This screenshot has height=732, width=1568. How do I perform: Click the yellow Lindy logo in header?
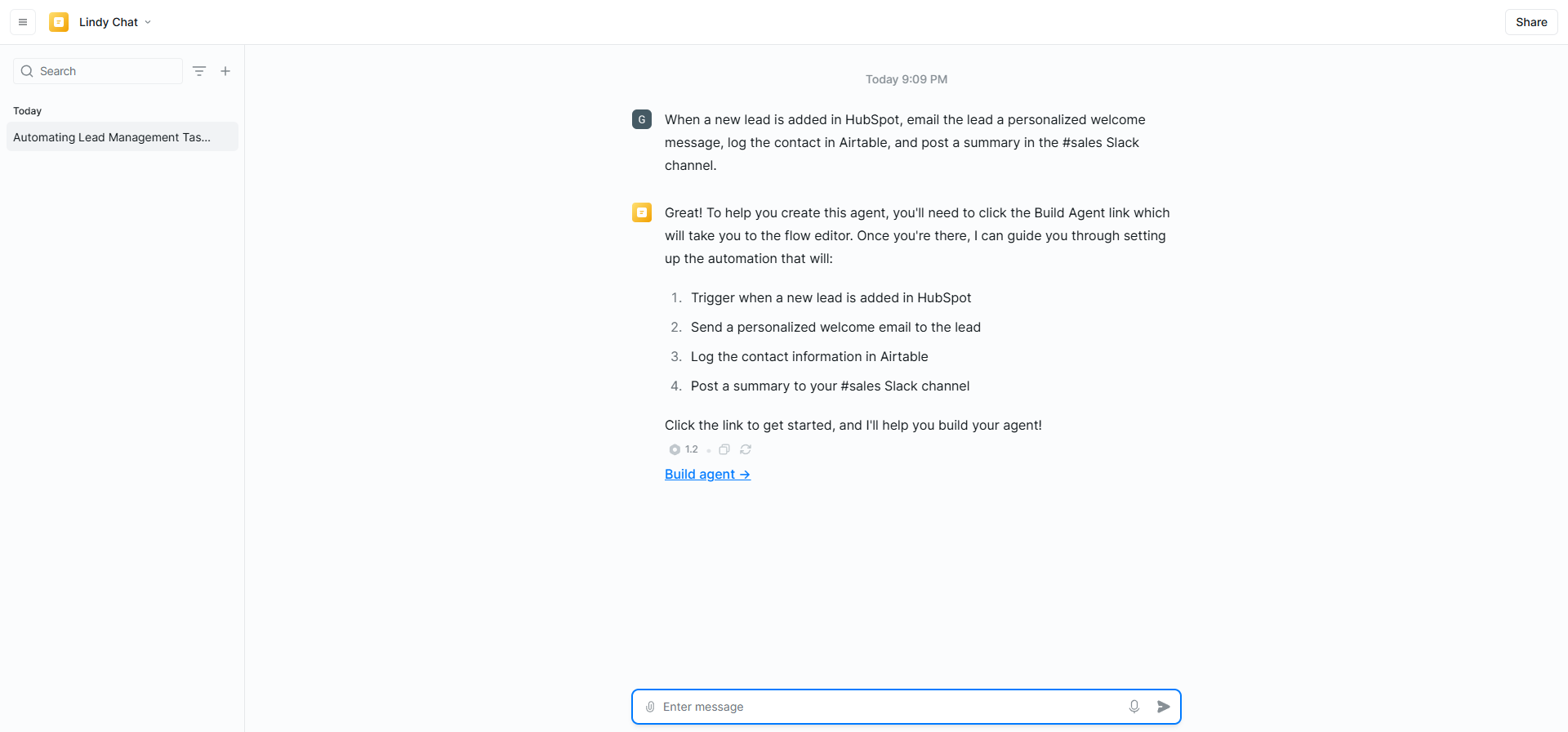pos(59,22)
